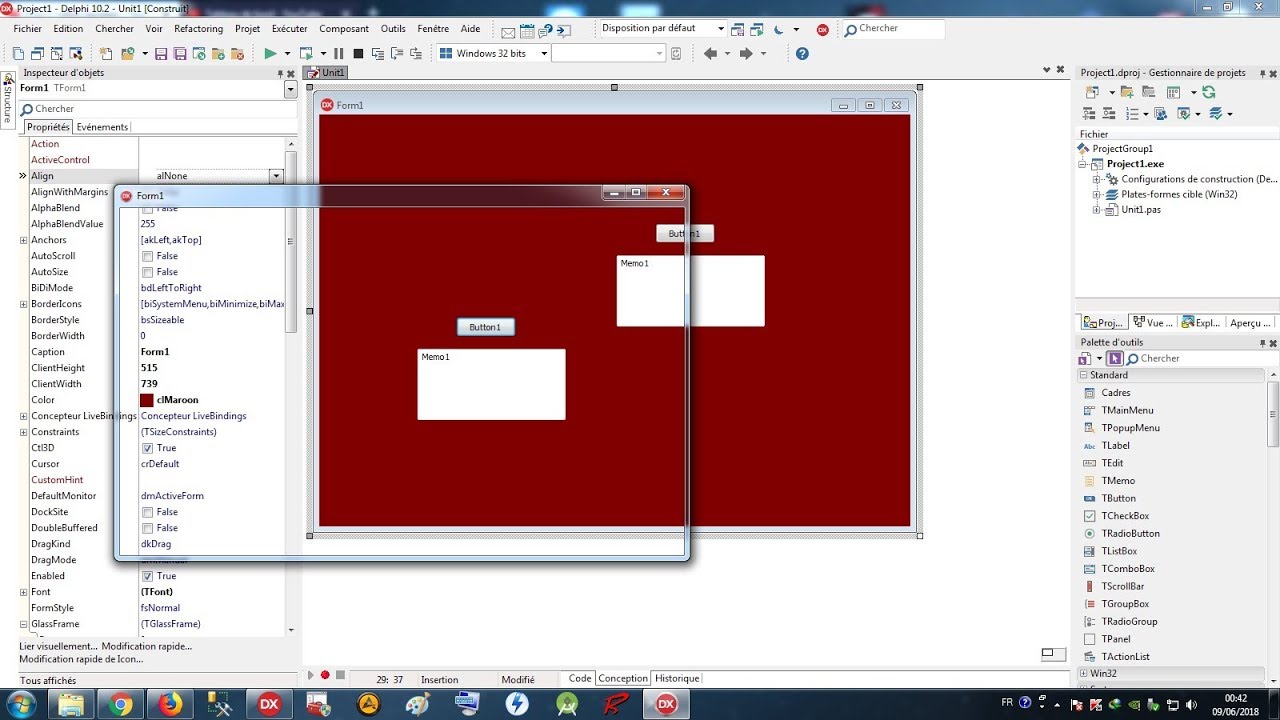
Task: Navigate back with left arrow toolbar icon
Action: pyautogui.click(x=710, y=53)
